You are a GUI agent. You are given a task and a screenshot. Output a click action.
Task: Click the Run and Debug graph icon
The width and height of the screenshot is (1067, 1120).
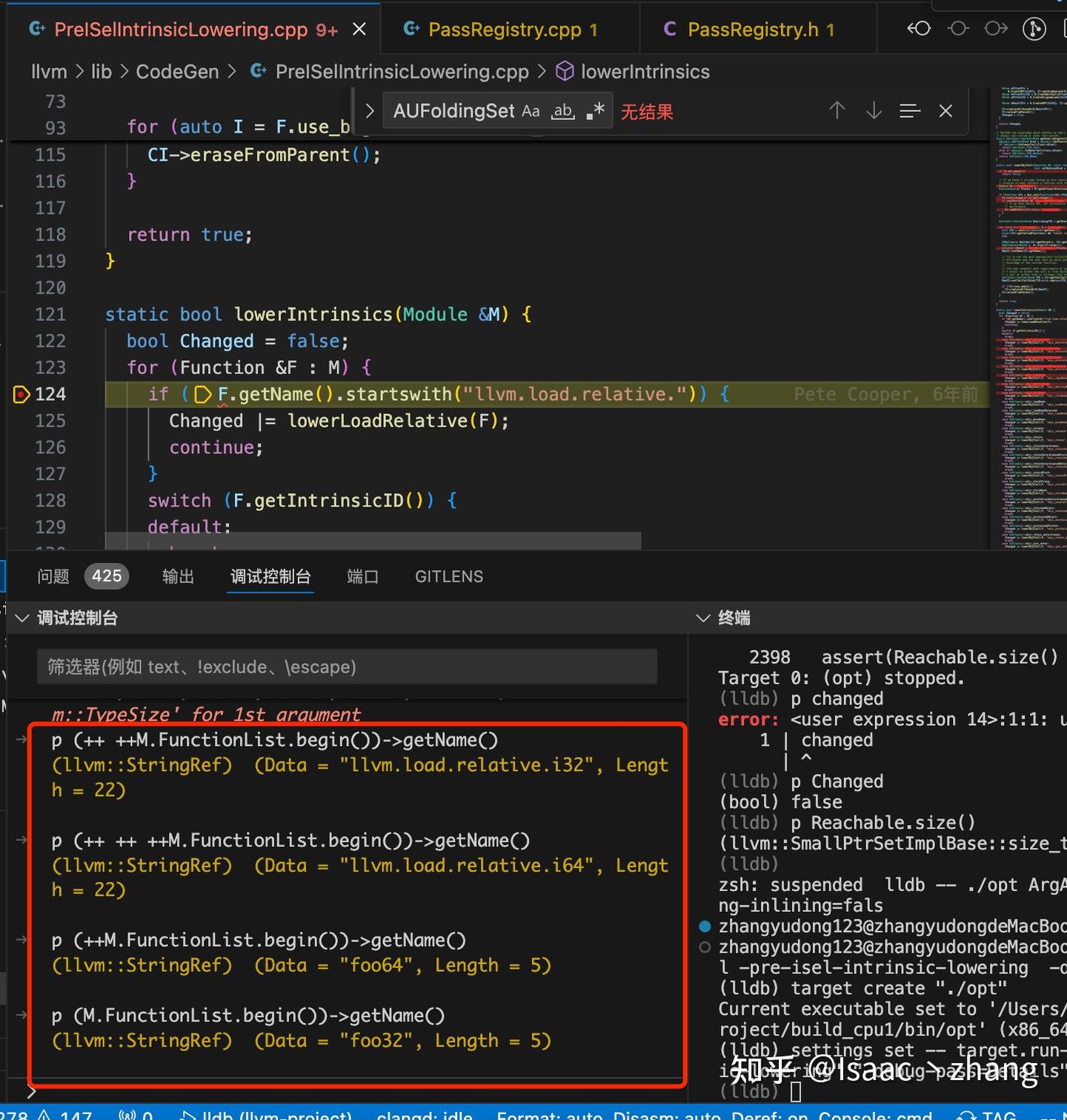point(1034,28)
